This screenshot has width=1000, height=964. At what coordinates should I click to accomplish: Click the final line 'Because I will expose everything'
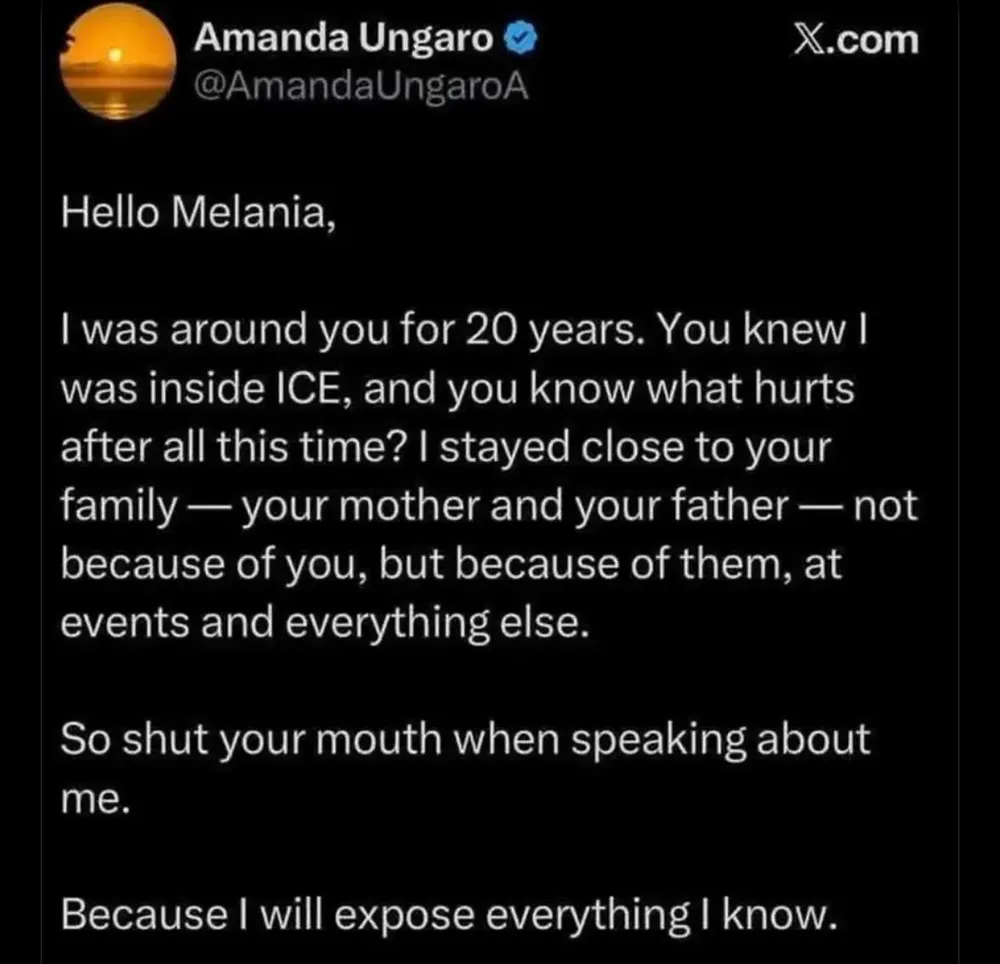tap(447, 913)
